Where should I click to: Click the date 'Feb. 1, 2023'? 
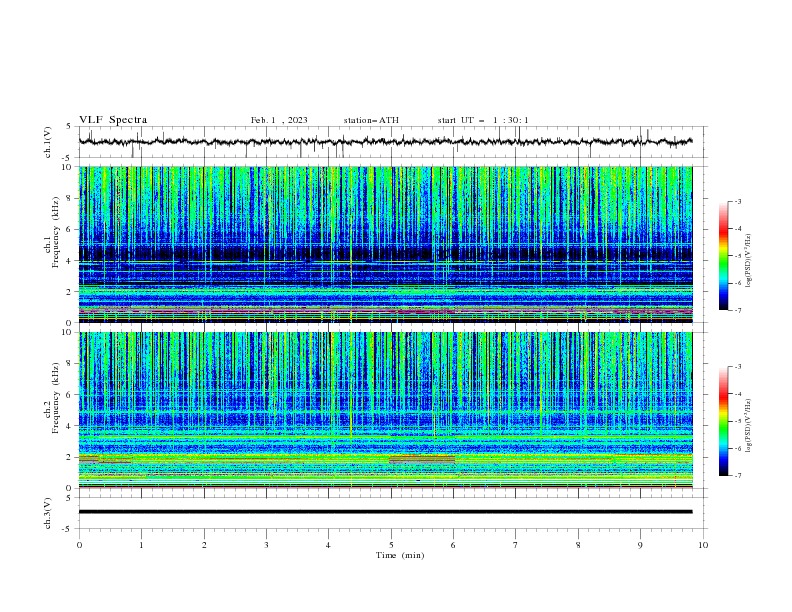point(279,120)
